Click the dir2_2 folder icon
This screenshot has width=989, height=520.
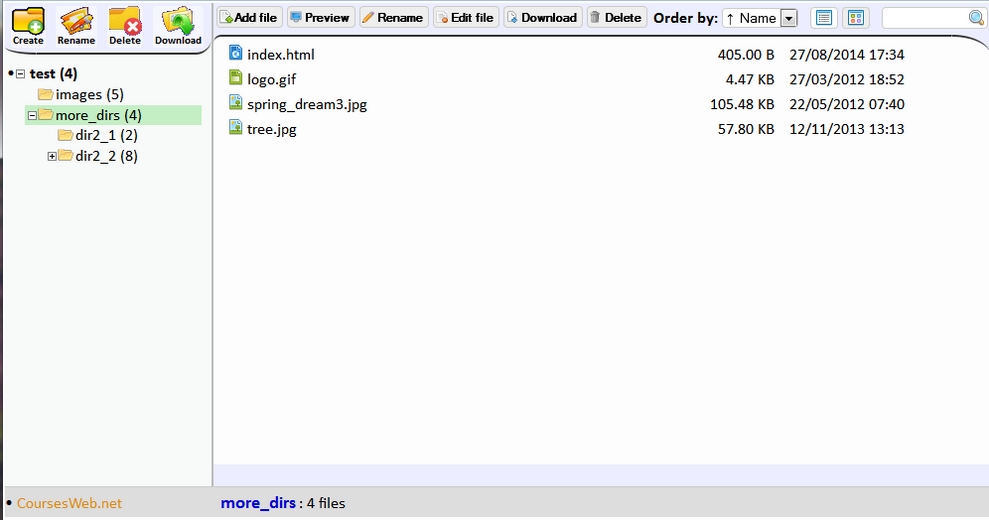[x=66, y=156]
